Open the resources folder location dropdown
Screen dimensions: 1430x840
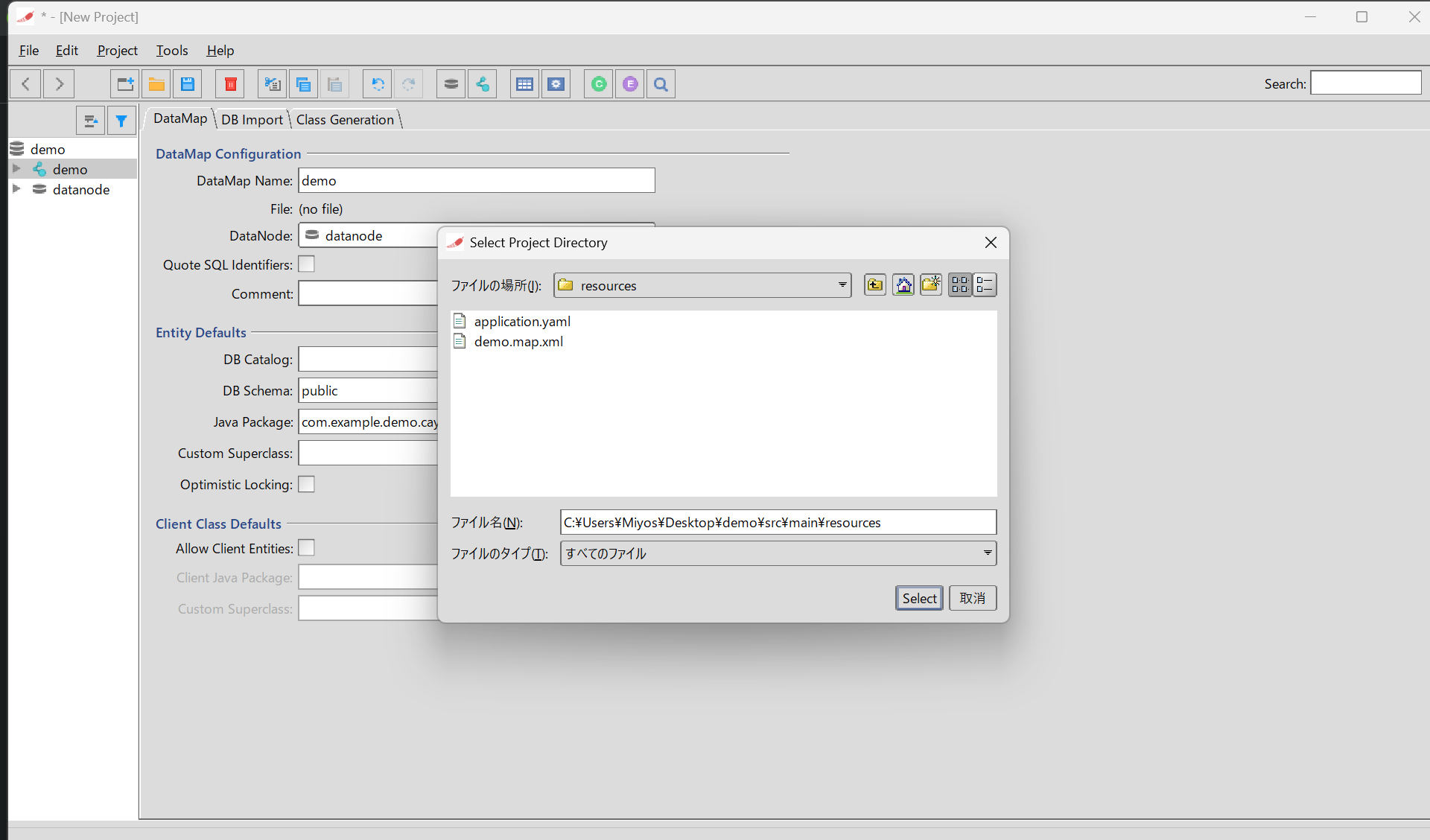842,285
